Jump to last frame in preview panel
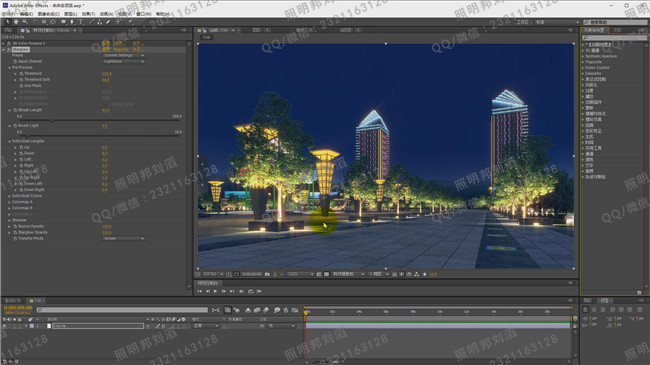650x365 pixels. (232, 291)
